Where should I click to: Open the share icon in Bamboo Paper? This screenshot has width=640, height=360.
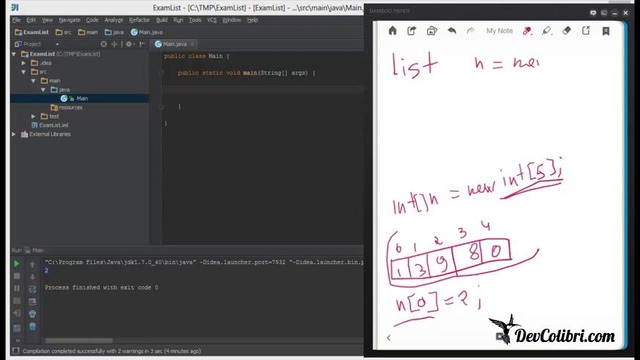pos(411,31)
